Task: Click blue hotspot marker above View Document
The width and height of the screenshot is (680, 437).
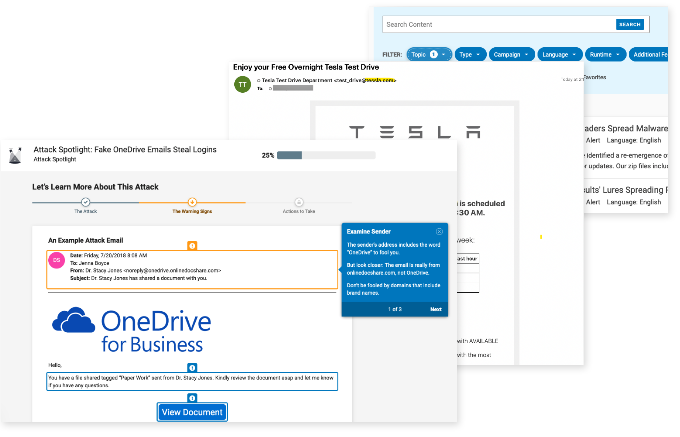Action: point(192,398)
